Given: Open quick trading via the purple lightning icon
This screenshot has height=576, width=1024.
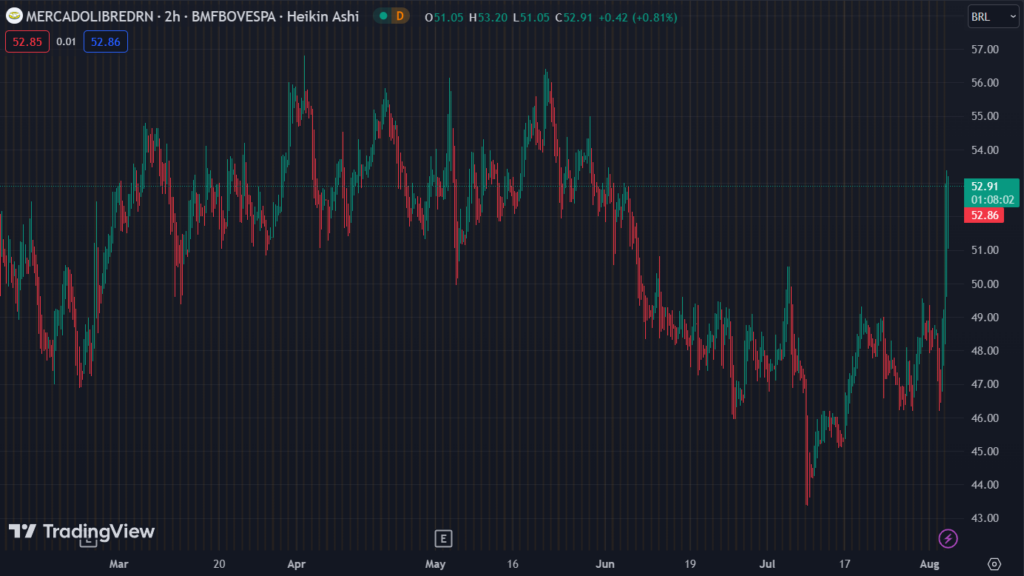Looking at the screenshot, I should [x=948, y=539].
